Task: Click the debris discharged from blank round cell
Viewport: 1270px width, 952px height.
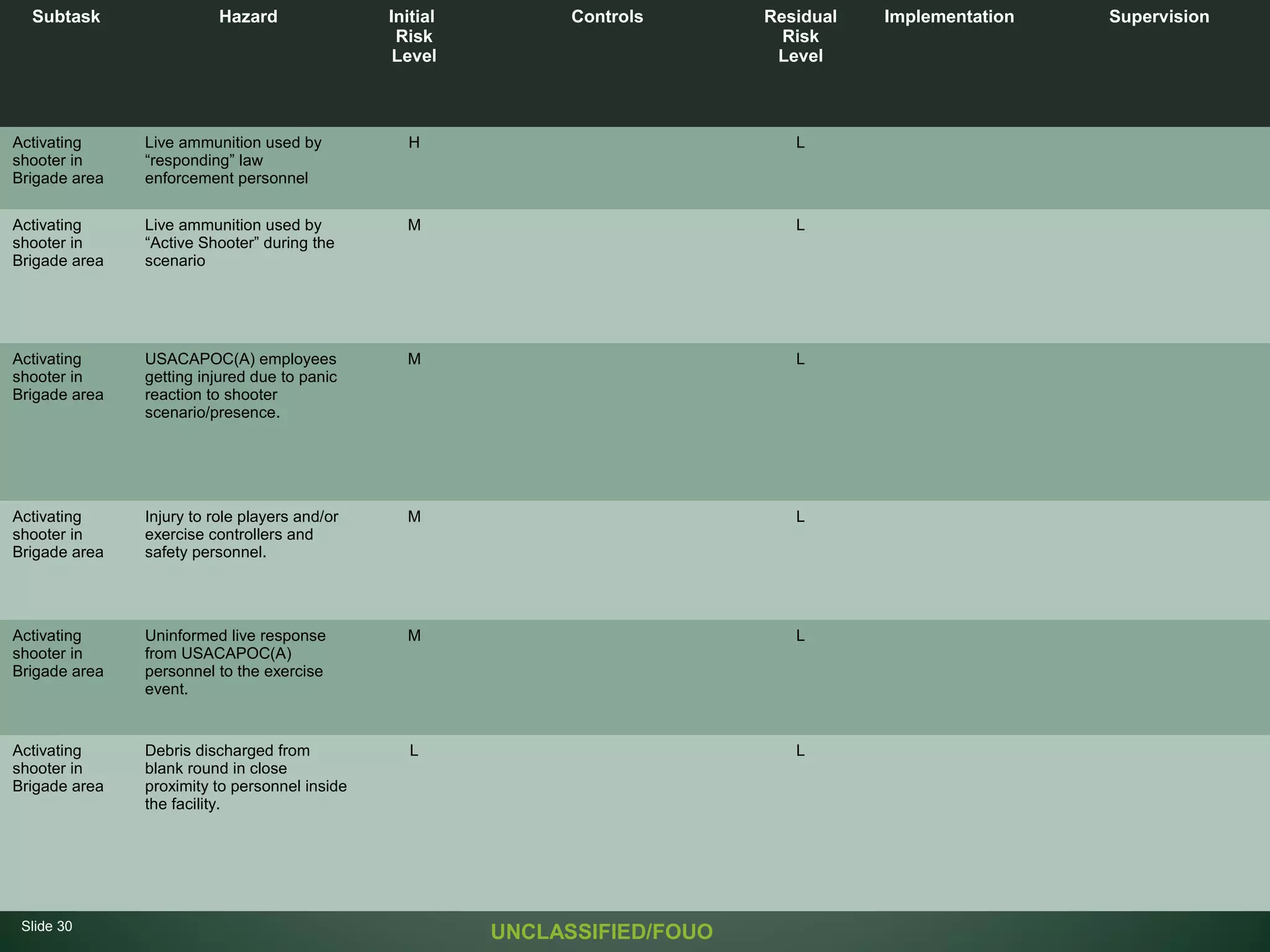Action: point(246,777)
